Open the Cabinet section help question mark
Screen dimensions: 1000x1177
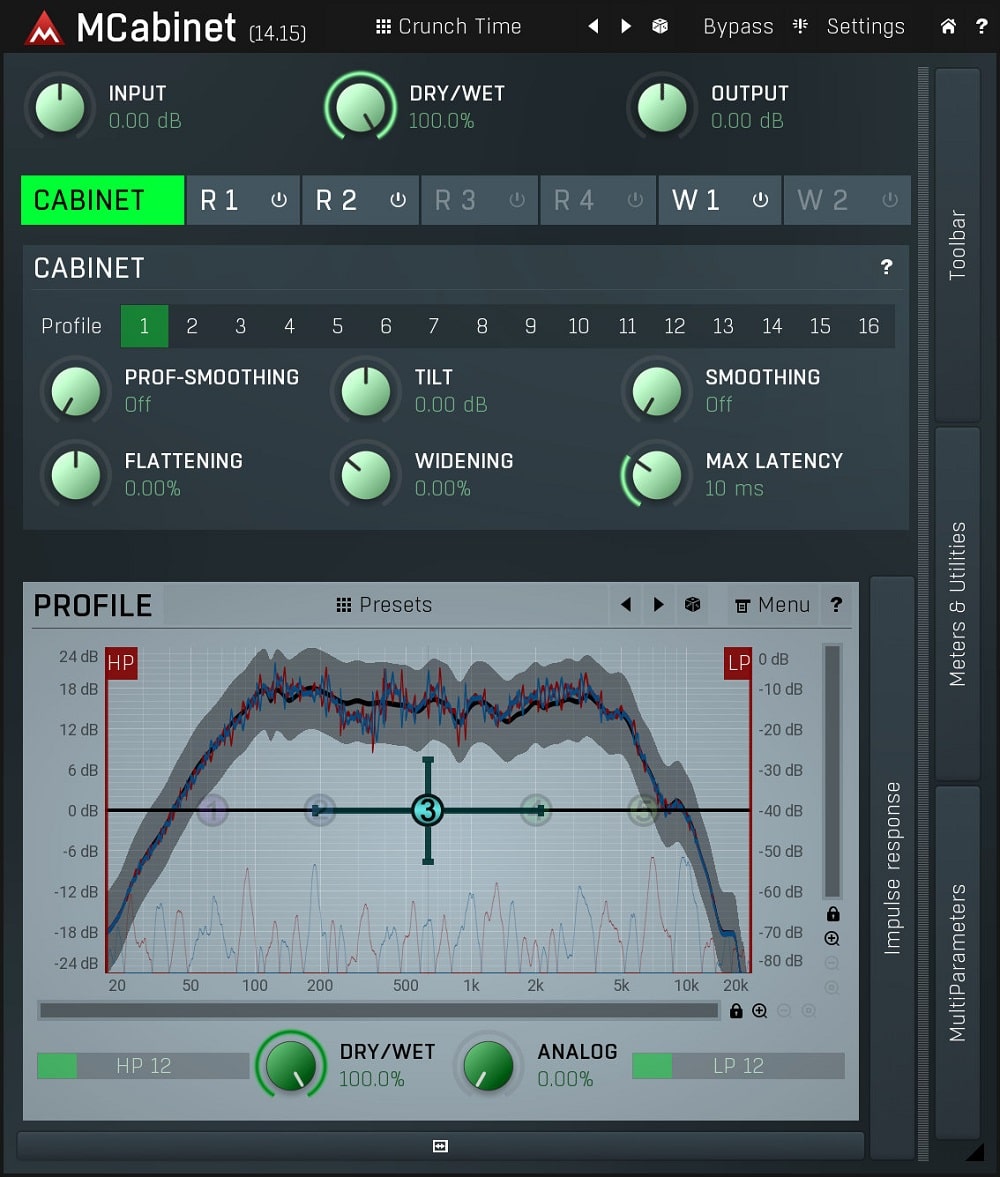click(x=886, y=267)
